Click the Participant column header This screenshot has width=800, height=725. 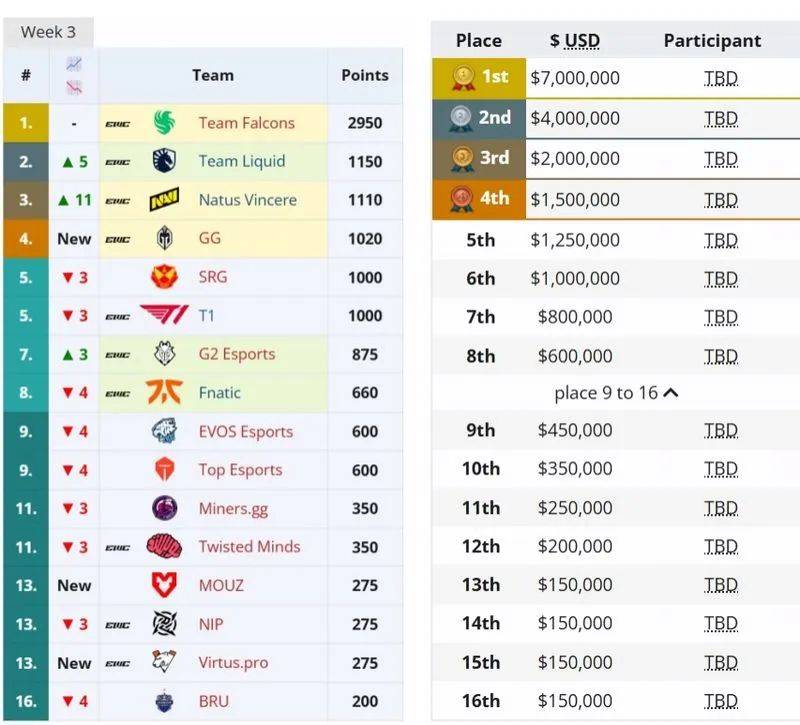(x=712, y=41)
